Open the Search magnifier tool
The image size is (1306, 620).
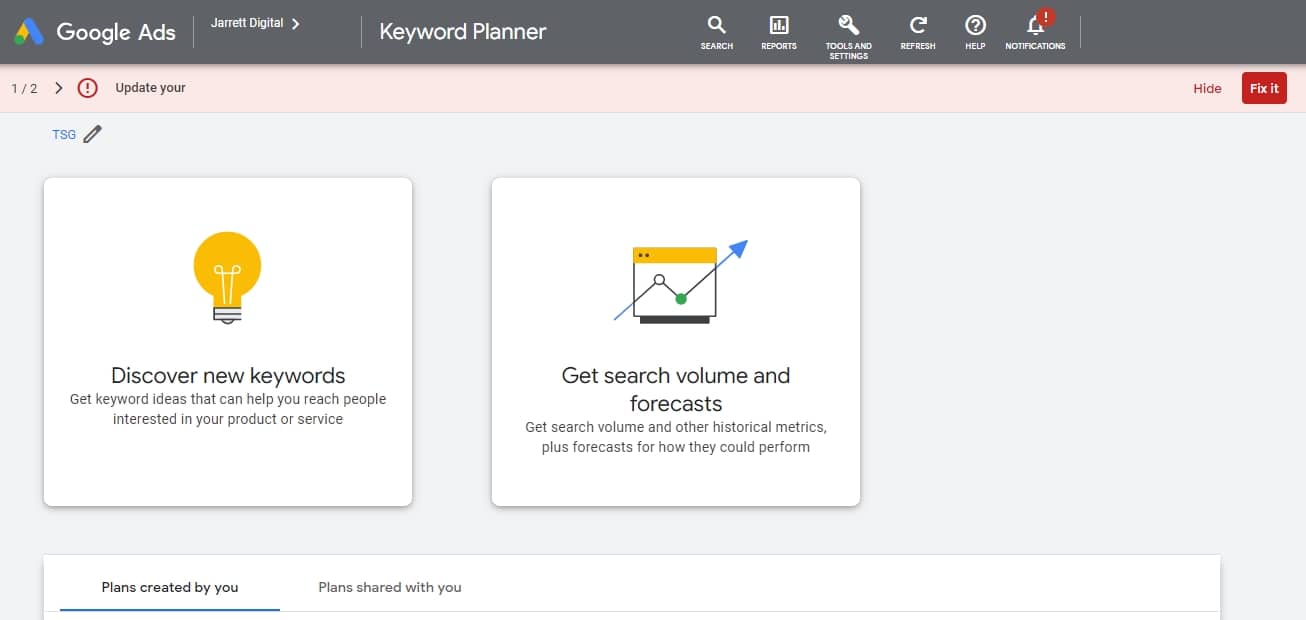(716, 26)
